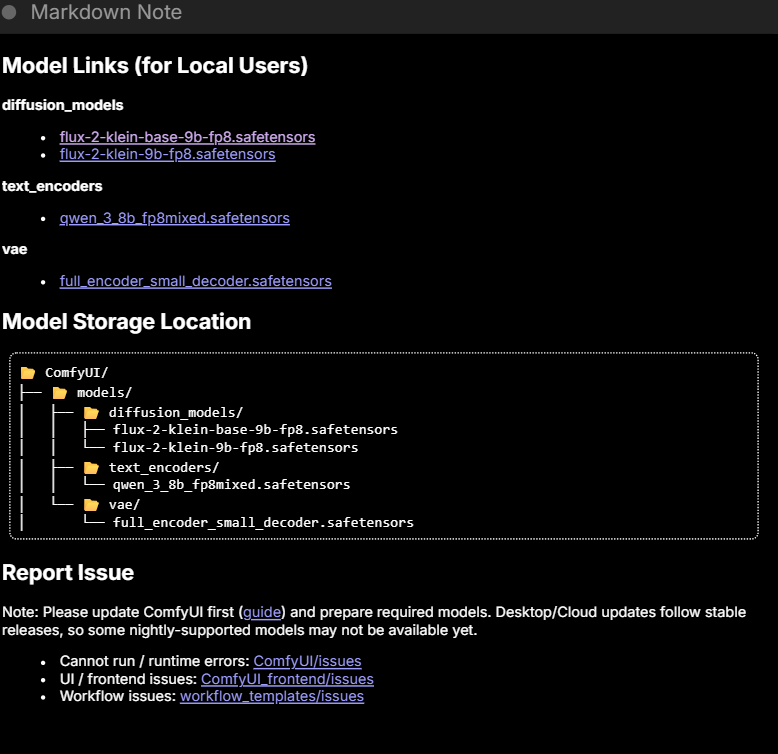
Task: Click the 'Workflow issues:' label
Action: pyautogui.click(x=118, y=696)
